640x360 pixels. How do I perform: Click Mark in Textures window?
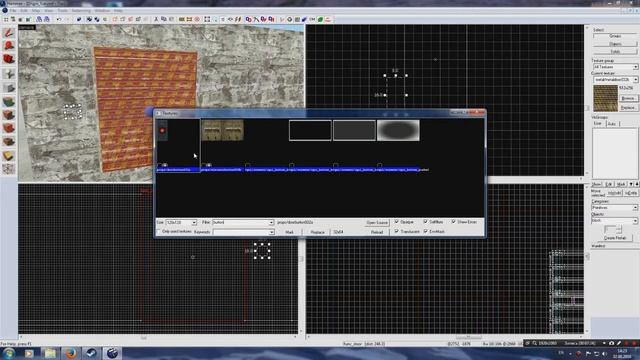(x=289, y=232)
